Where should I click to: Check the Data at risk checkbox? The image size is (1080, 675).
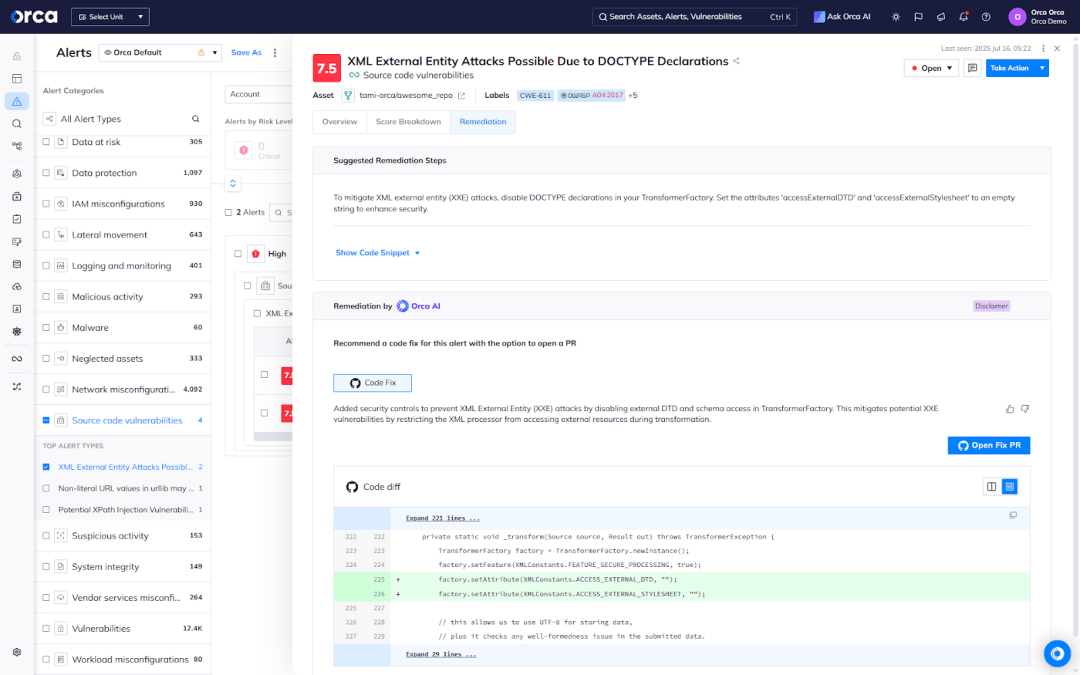[x=46, y=142]
